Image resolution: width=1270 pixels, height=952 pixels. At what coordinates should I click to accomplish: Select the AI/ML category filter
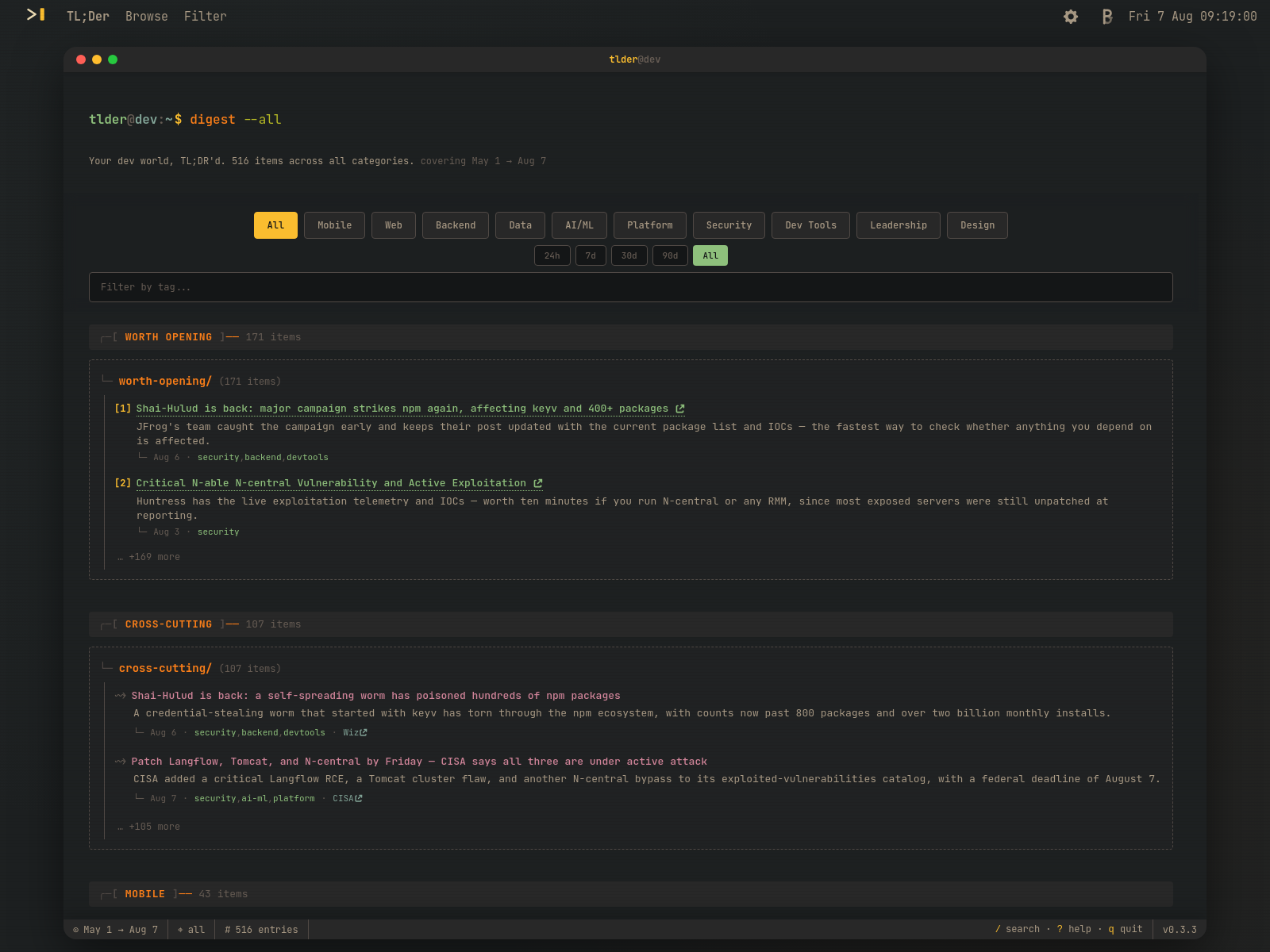579,225
